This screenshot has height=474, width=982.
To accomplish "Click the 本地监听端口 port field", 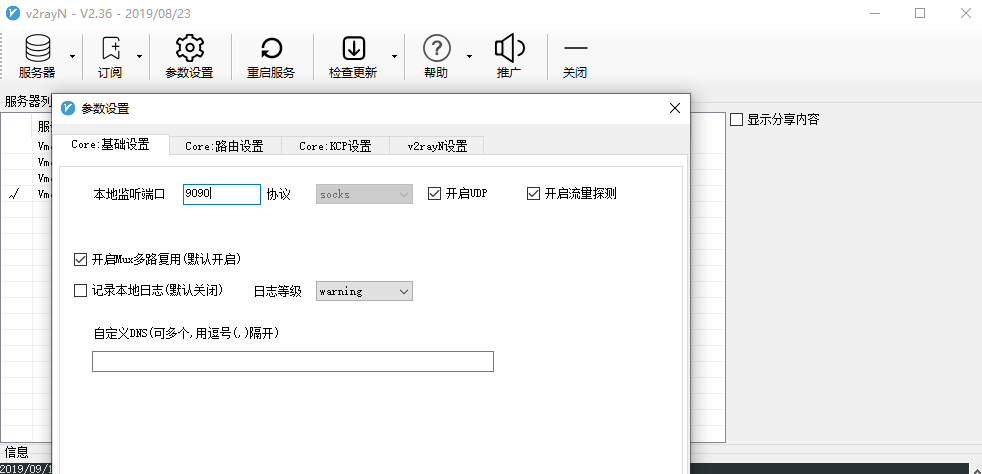I will pos(222,194).
